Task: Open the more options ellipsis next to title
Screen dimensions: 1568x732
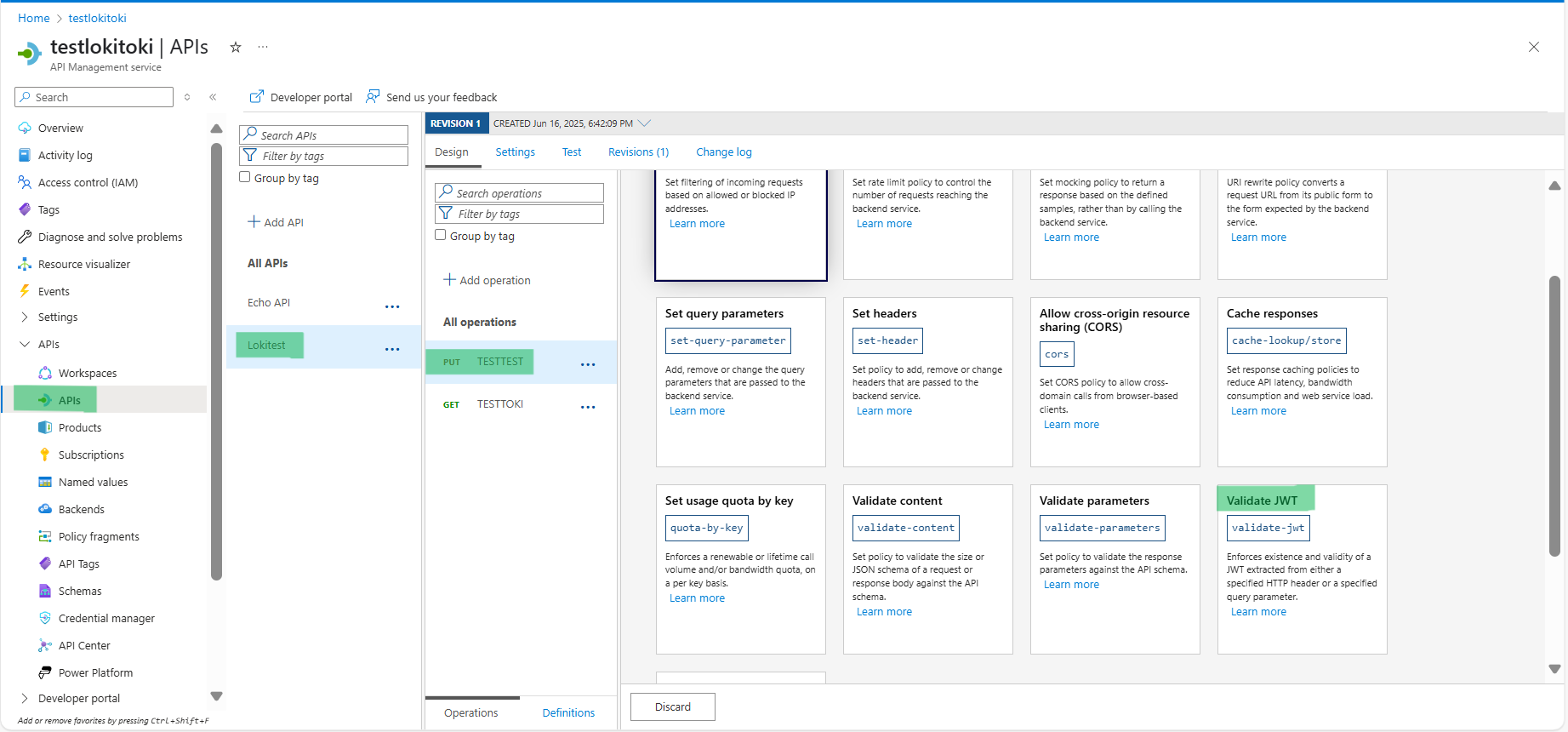Action: (263, 48)
